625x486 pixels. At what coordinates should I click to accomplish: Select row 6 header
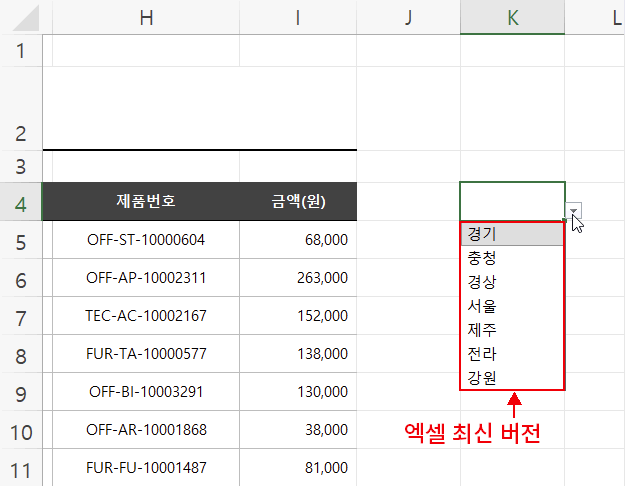(21, 277)
